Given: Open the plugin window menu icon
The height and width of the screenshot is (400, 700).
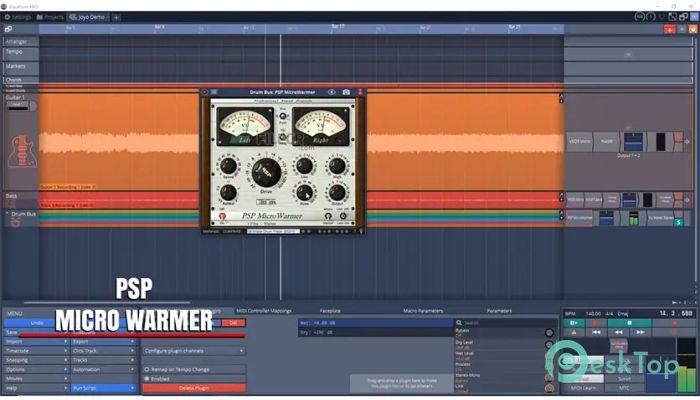Looking at the screenshot, I should pos(214,92).
